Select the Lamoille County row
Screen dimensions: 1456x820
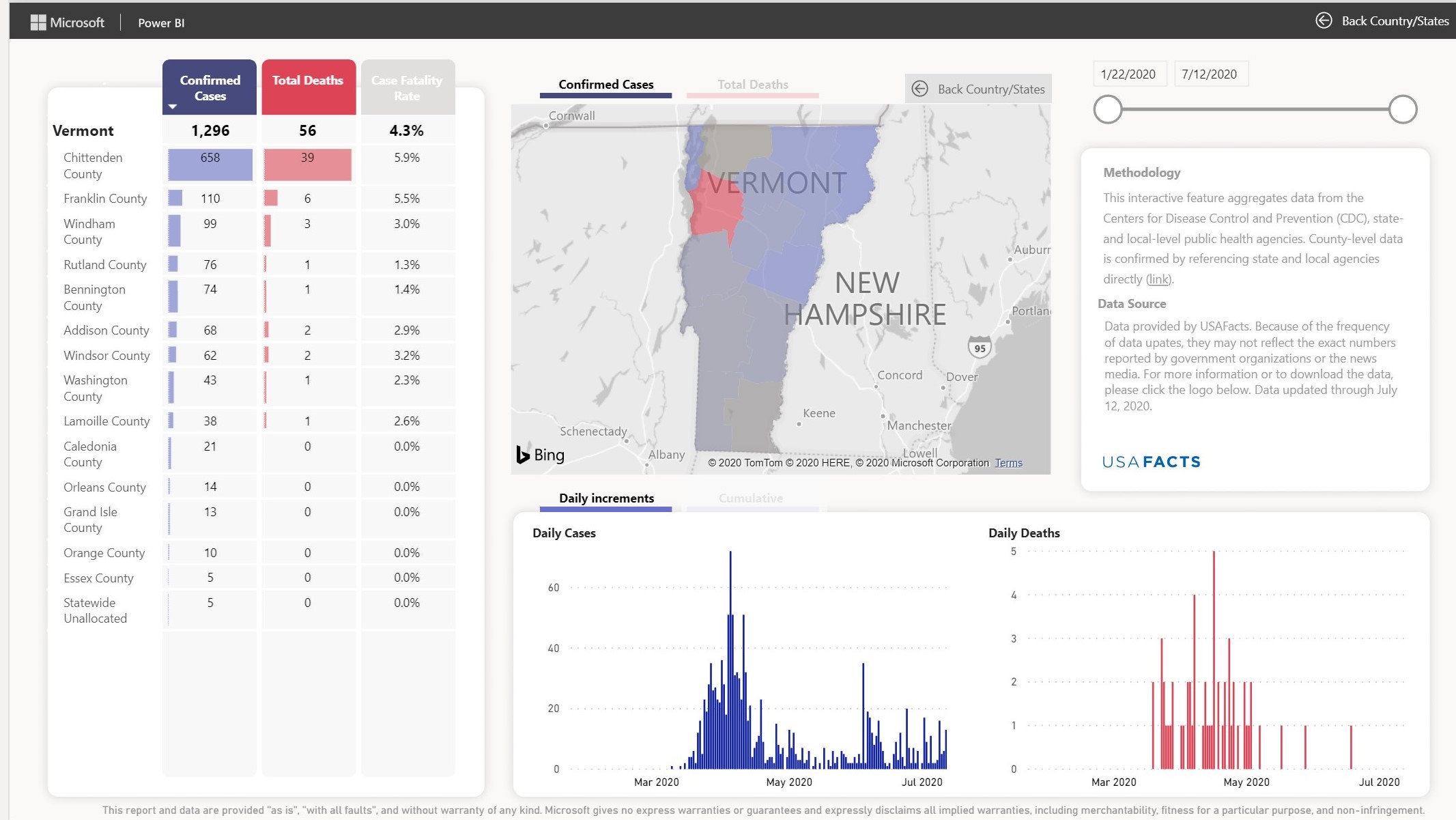(x=253, y=421)
